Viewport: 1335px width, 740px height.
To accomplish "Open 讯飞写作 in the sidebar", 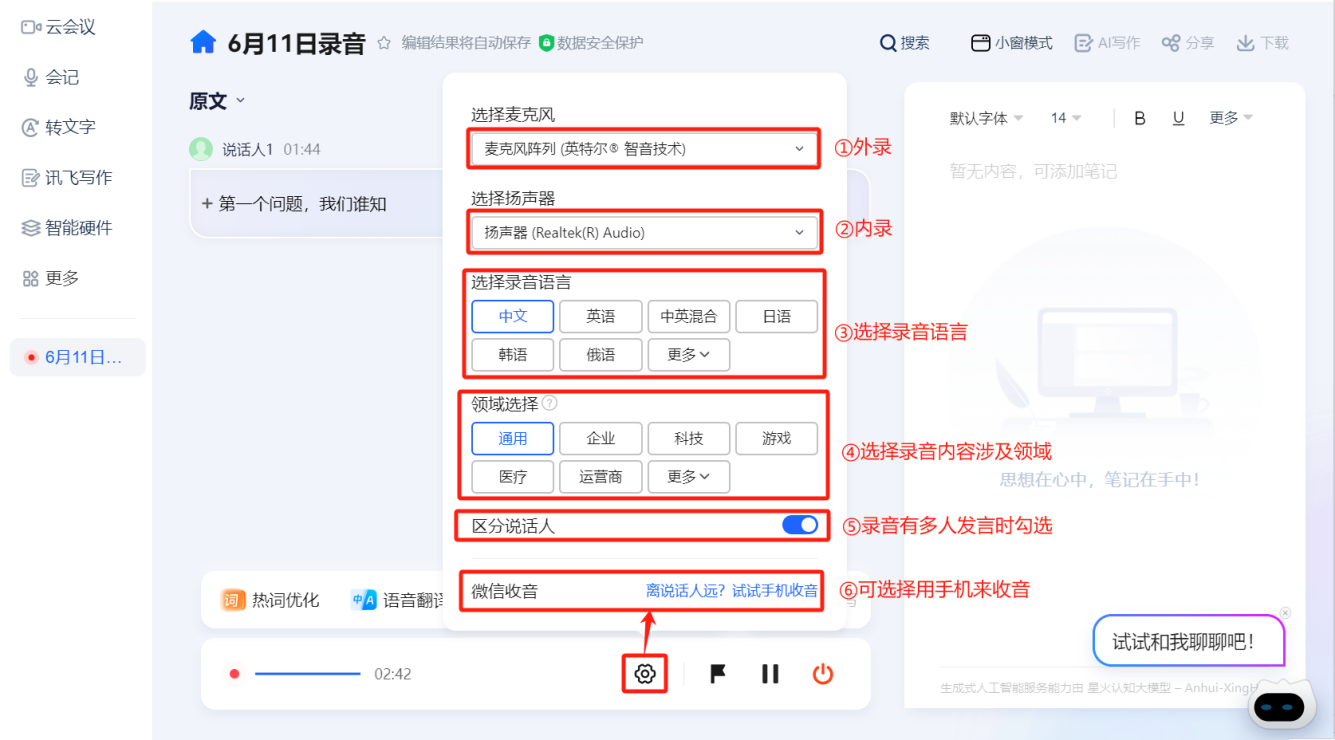I will (67, 177).
